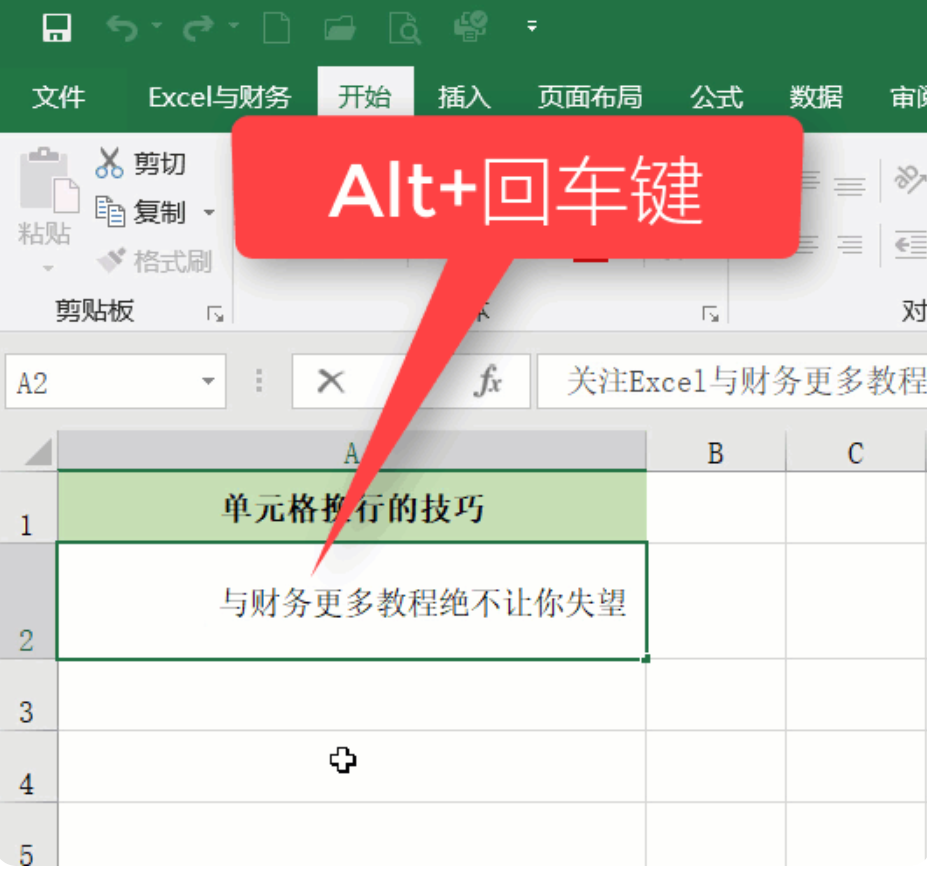
Task: Open the Insert Function fx icon
Action: coord(487,382)
